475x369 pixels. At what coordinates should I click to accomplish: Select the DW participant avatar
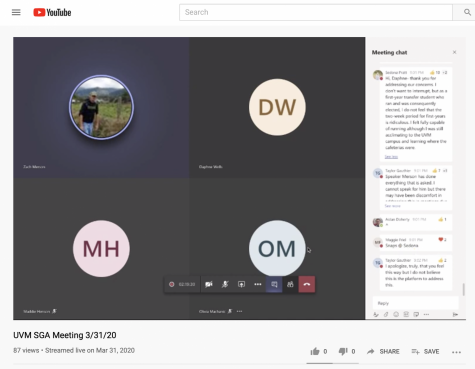pos(277,107)
